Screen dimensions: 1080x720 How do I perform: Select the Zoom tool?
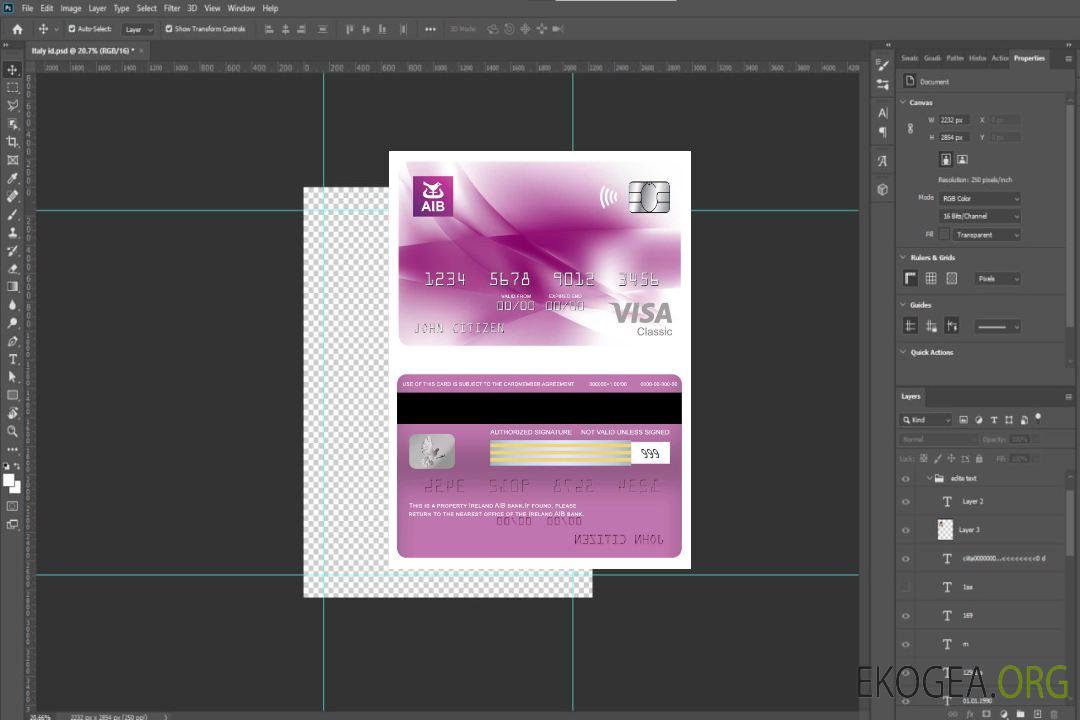(x=12, y=431)
